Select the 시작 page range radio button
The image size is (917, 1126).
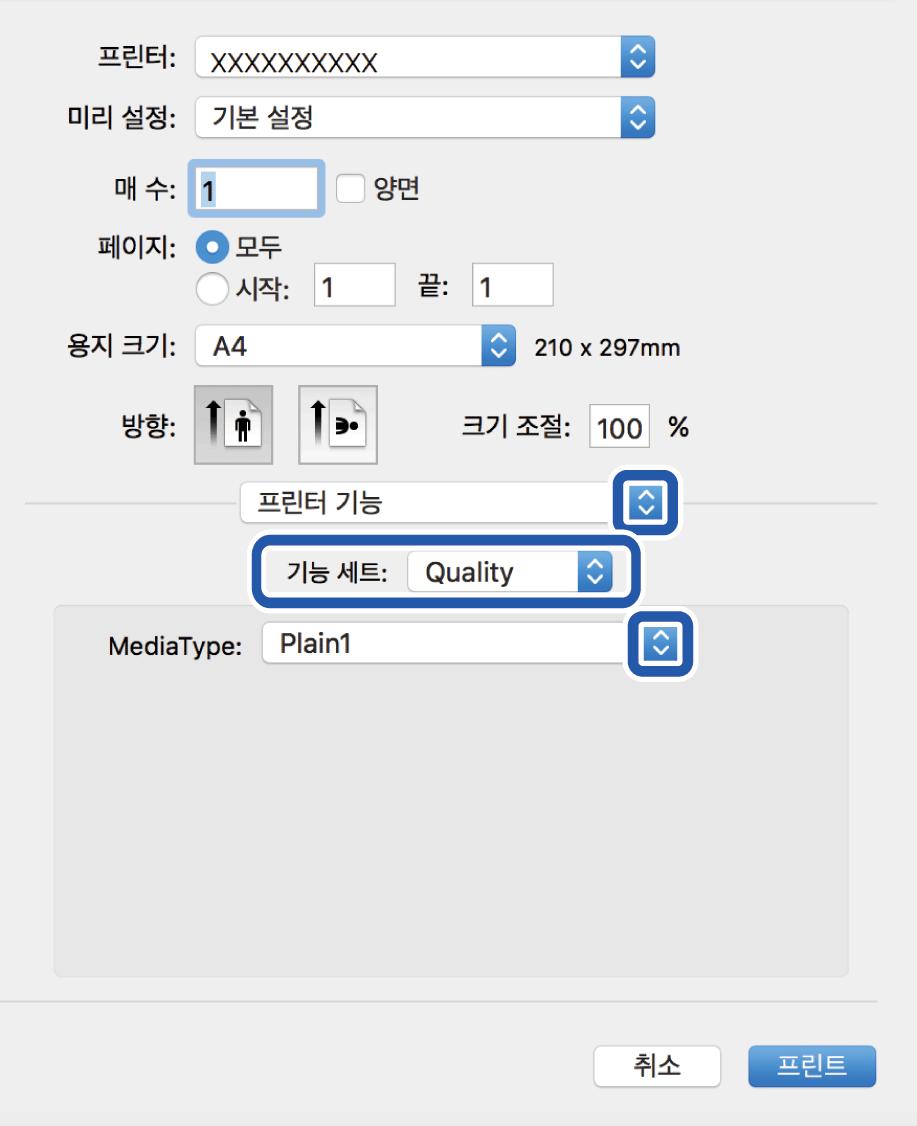214,289
